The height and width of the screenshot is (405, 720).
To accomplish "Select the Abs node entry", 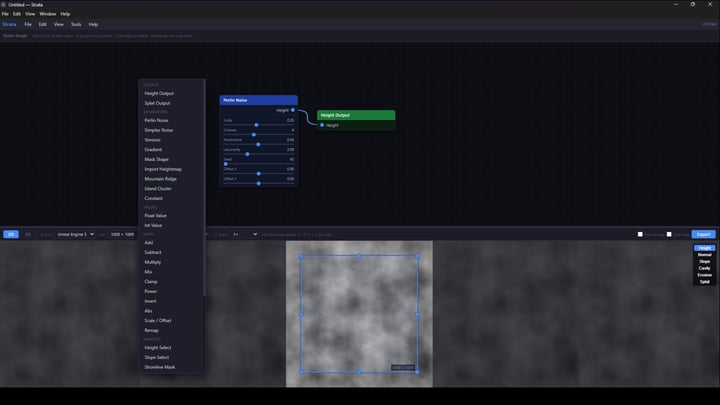I will 171,311.
